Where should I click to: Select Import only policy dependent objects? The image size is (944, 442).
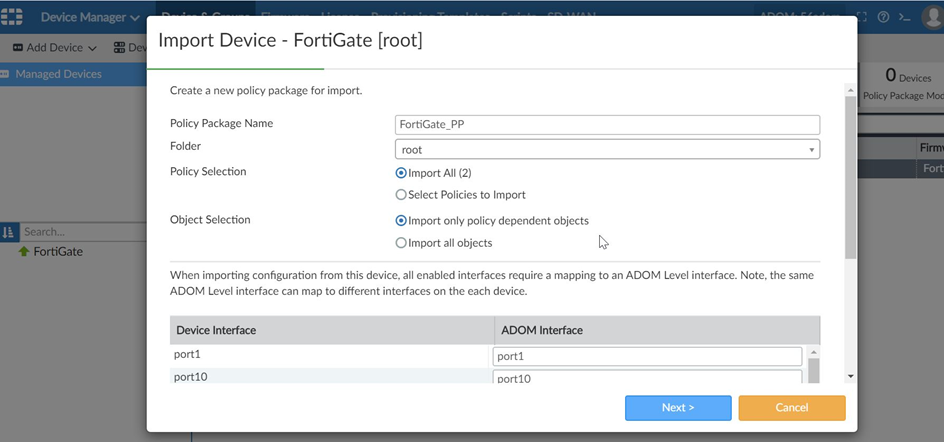point(401,221)
